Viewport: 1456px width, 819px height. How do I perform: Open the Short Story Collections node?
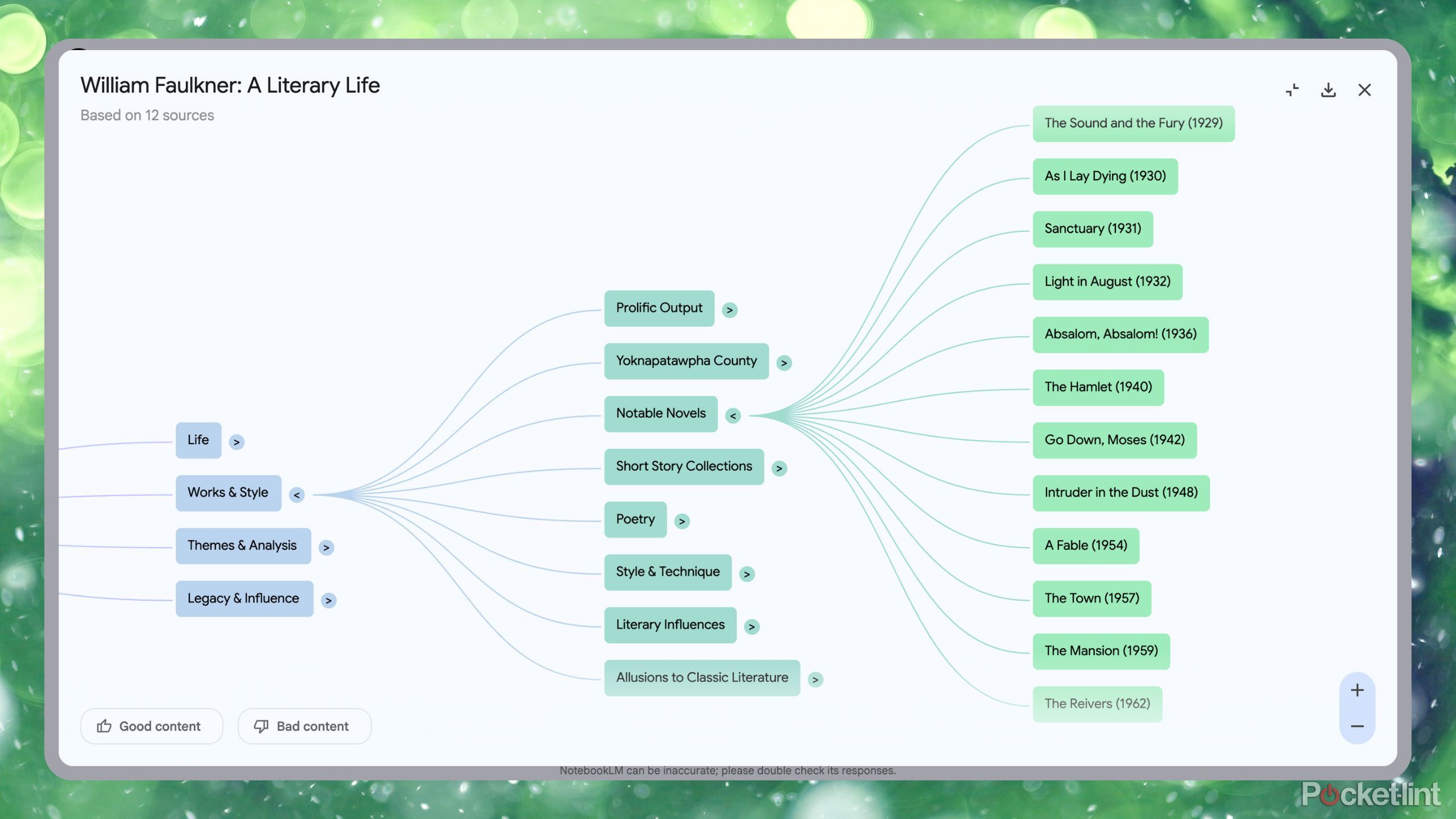pos(684,466)
